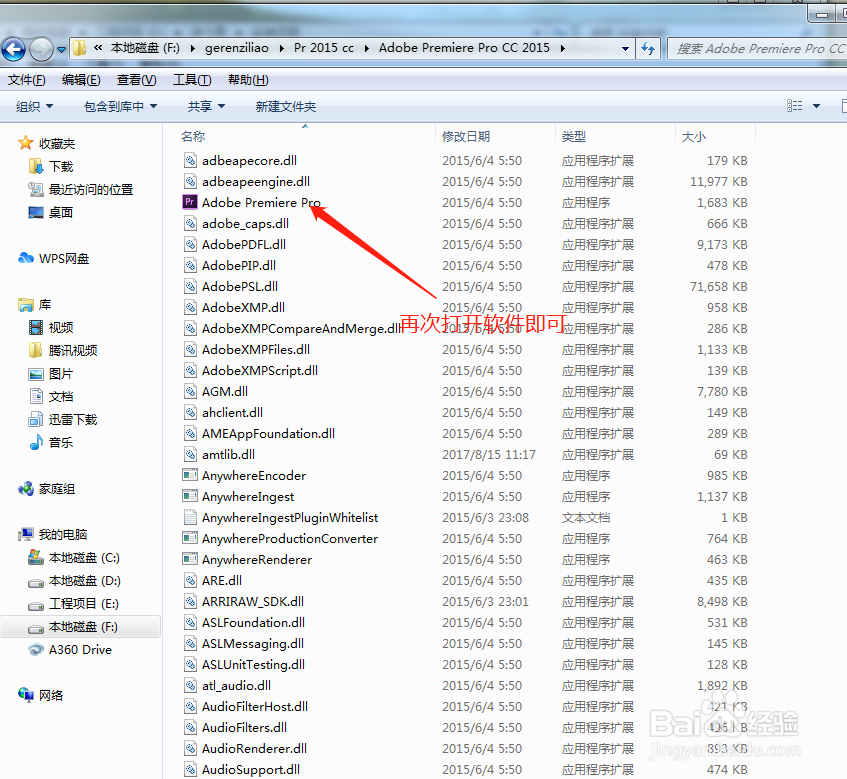Image resolution: width=847 pixels, height=779 pixels.
Task: Open the 视频 library
Action: [60, 327]
